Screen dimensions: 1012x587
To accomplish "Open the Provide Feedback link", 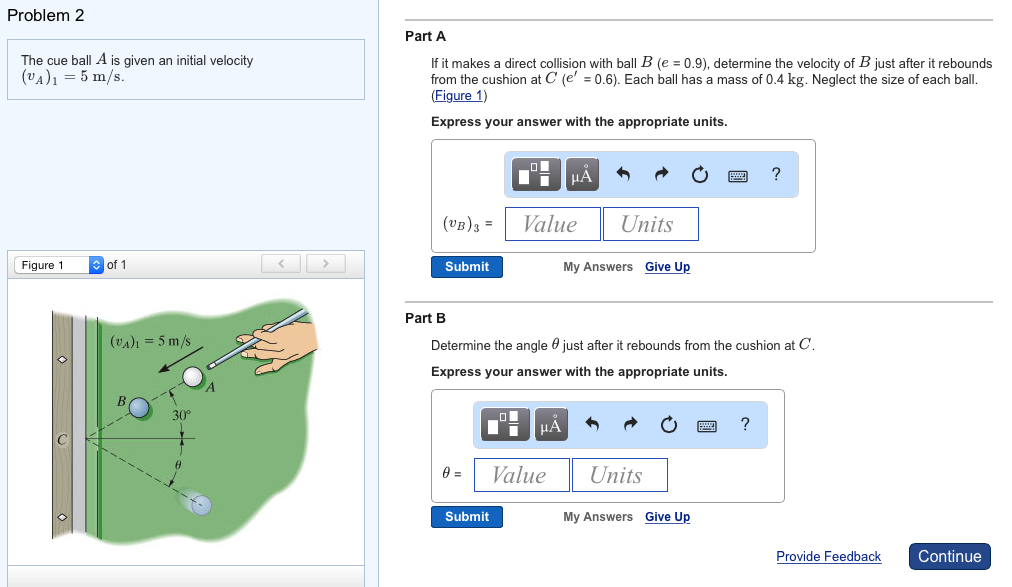I will point(829,556).
